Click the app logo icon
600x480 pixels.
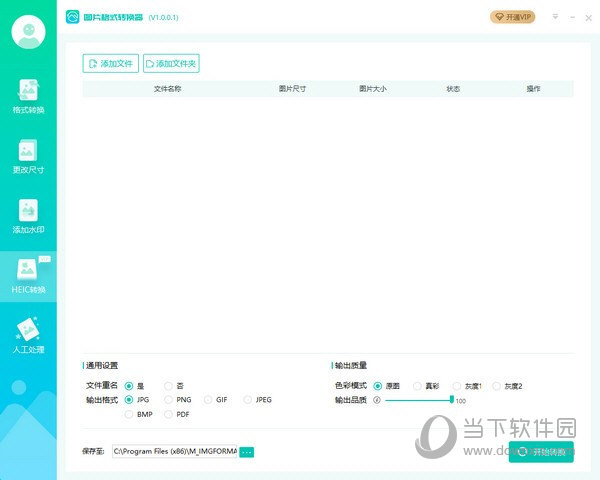tap(72, 17)
